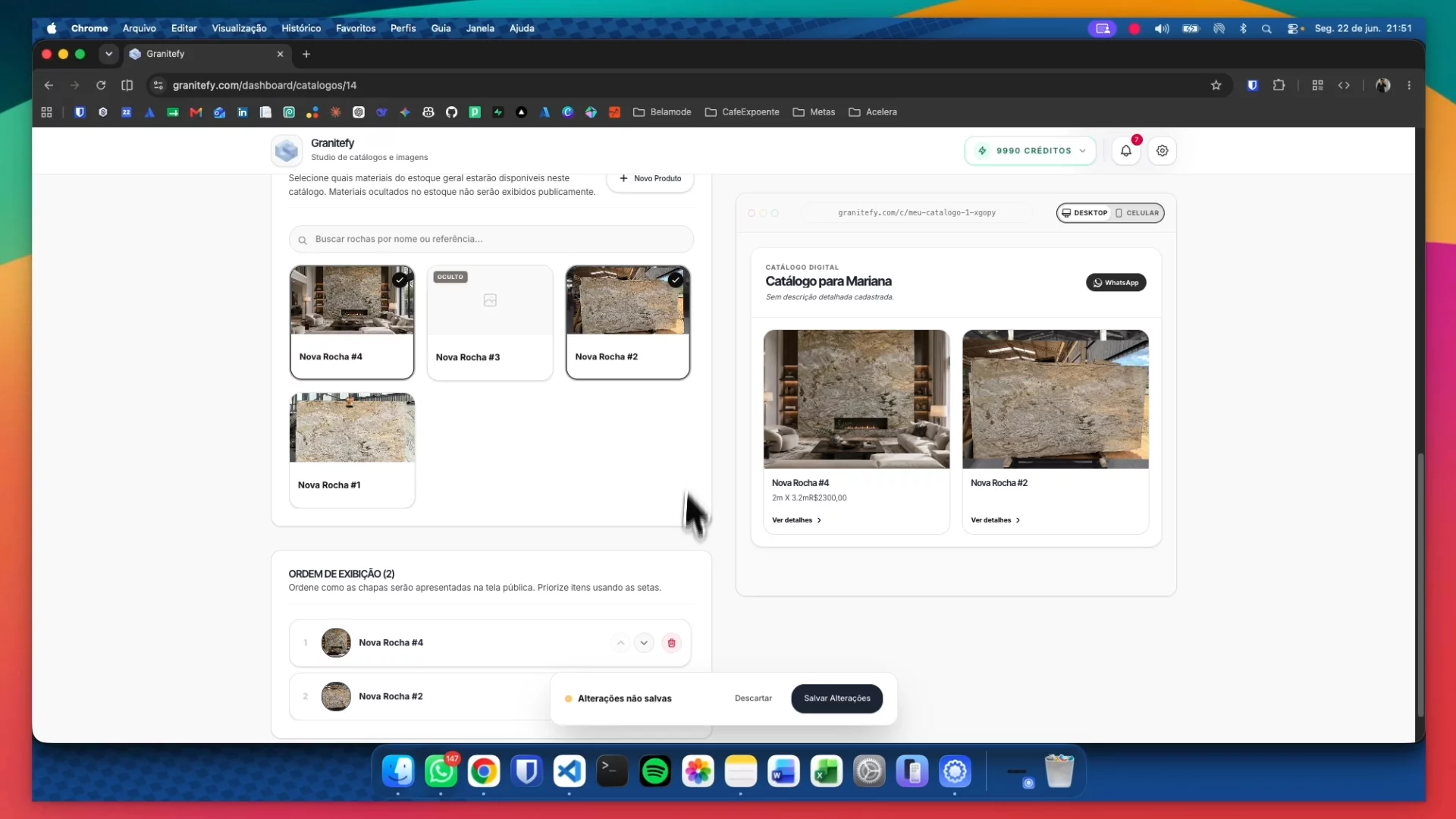Open Spotlight search in menu bar
This screenshot has height=819, width=1456.
point(1266,29)
